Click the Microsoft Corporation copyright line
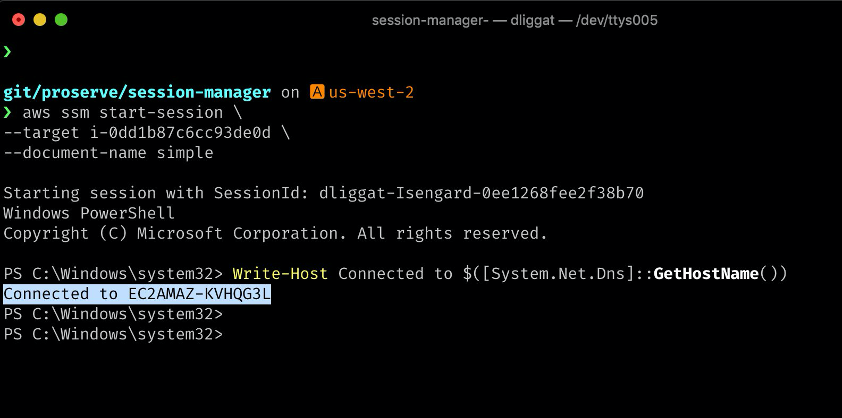The image size is (842, 418). [275, 234]
